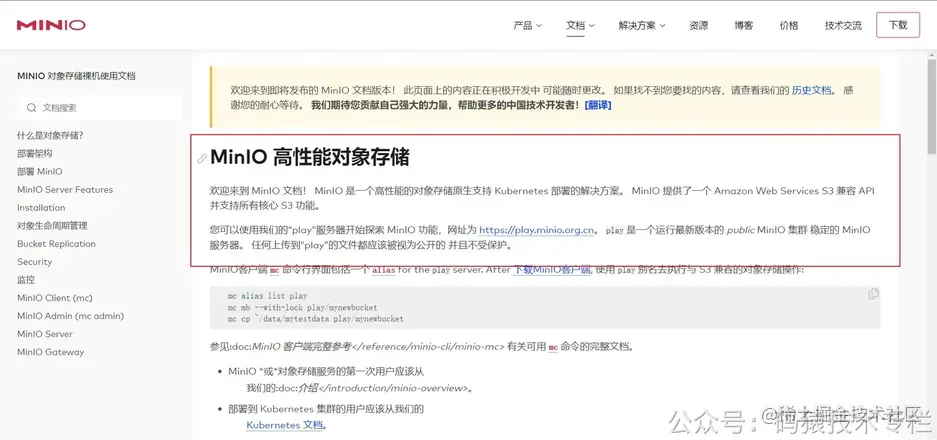Click the search magnifier icon
Image resolution: width=937 pixels, height=440 pixels.
pos(32,108)
